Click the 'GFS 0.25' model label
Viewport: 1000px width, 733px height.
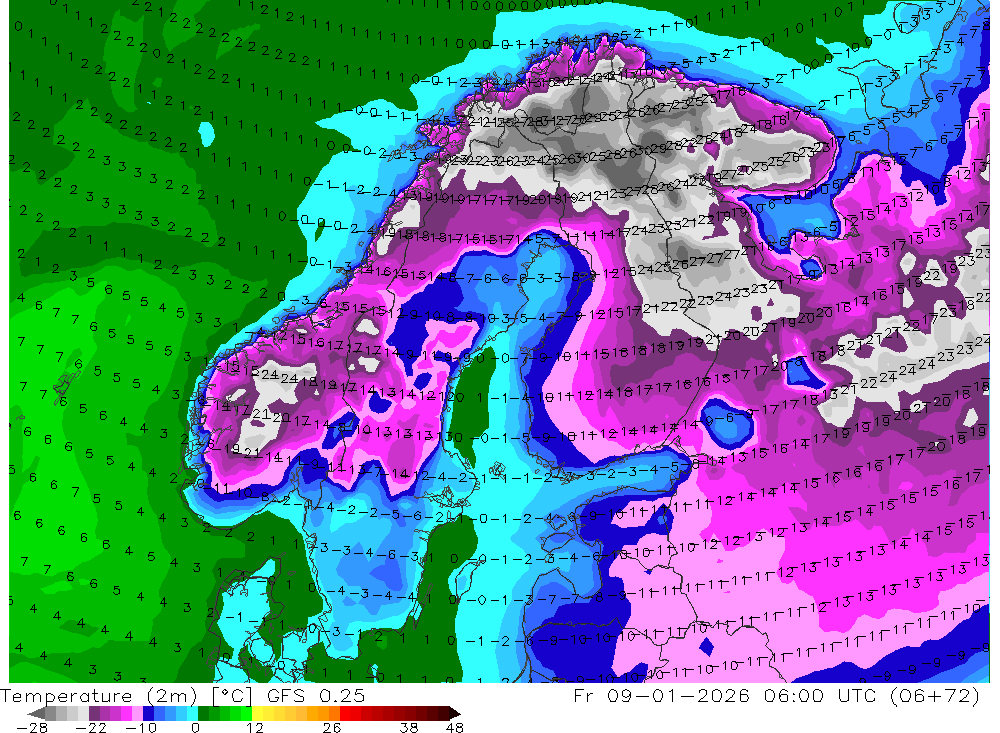click(x=316, y=695)
